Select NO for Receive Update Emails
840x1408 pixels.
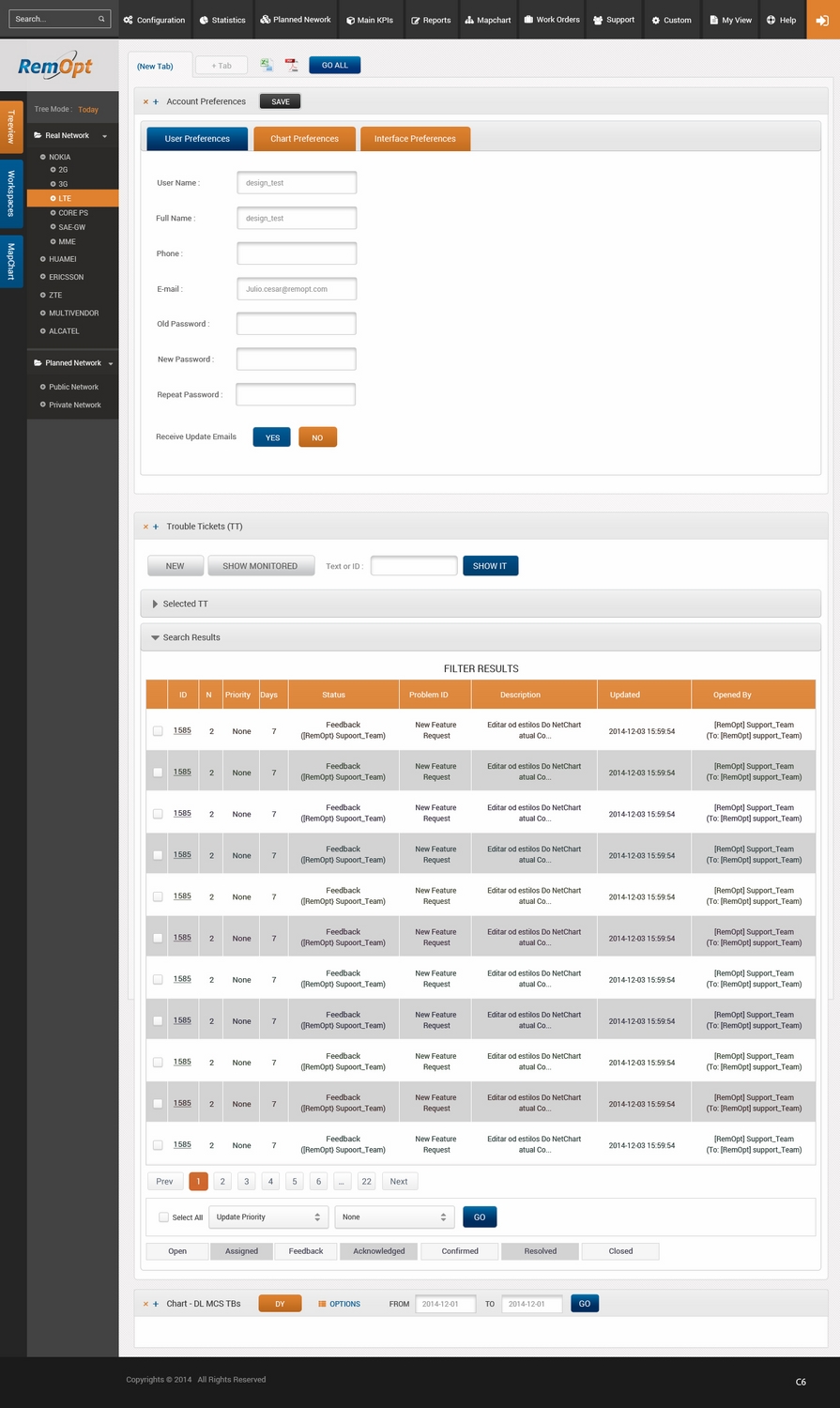pyautogui.click(x=317, y=437)
